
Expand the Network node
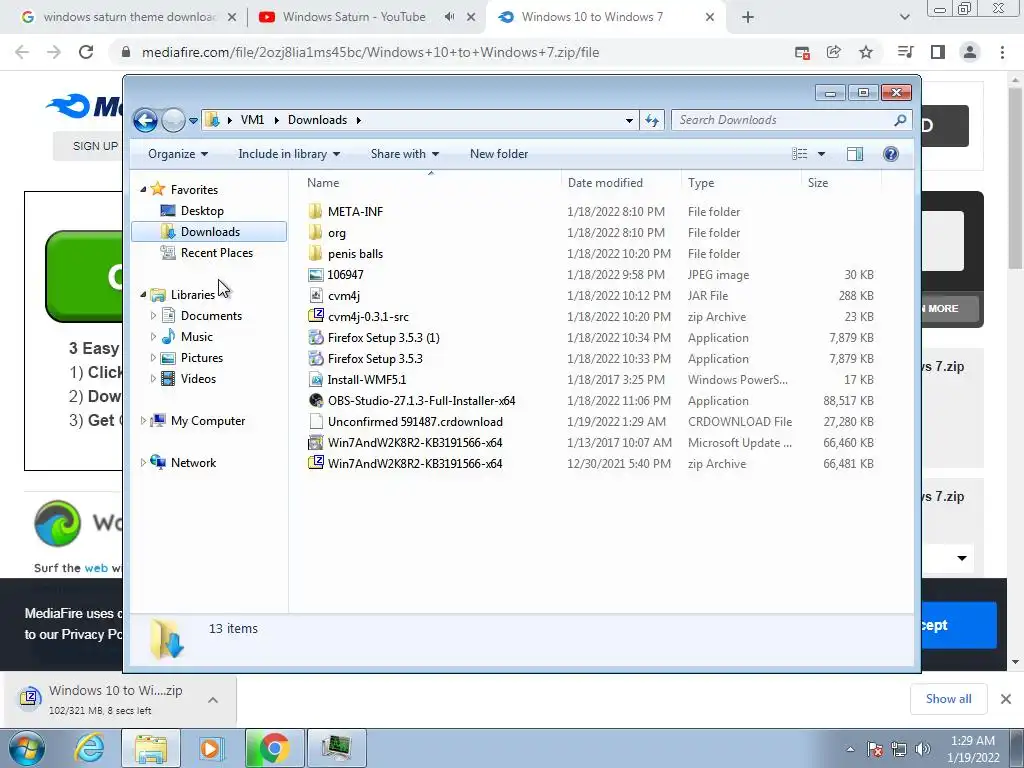(x=143, y=463)
